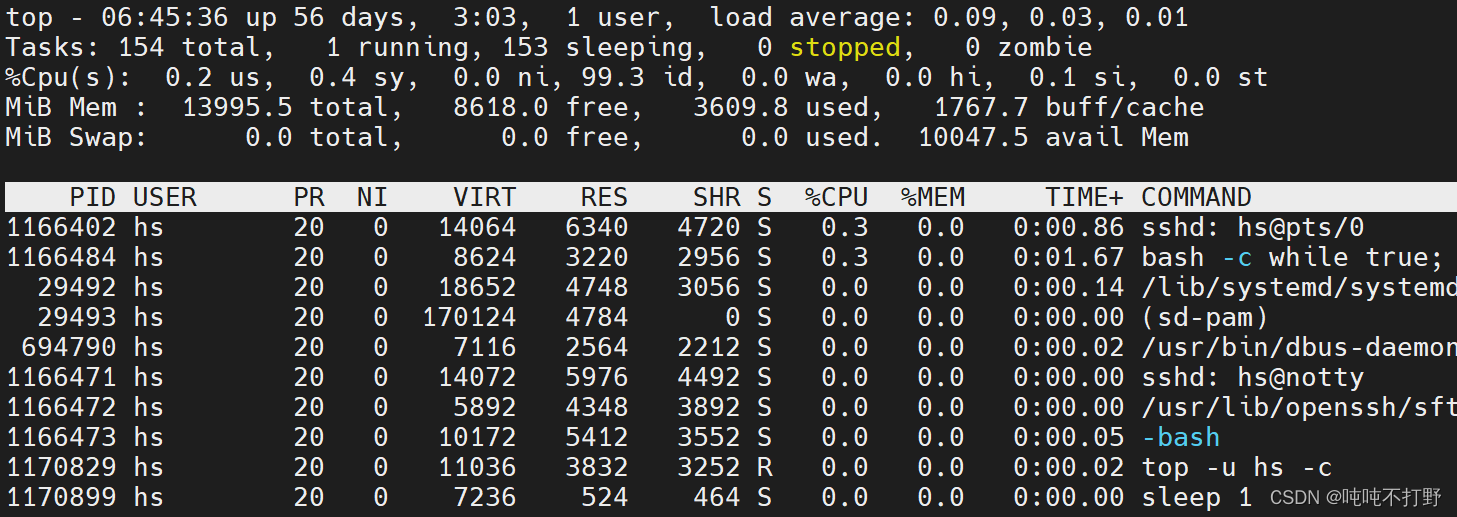The width and height of the screenshot is (1457, 517).
Task: Click the TIME+ value 0:01.67
Action: pos(1069,257)
